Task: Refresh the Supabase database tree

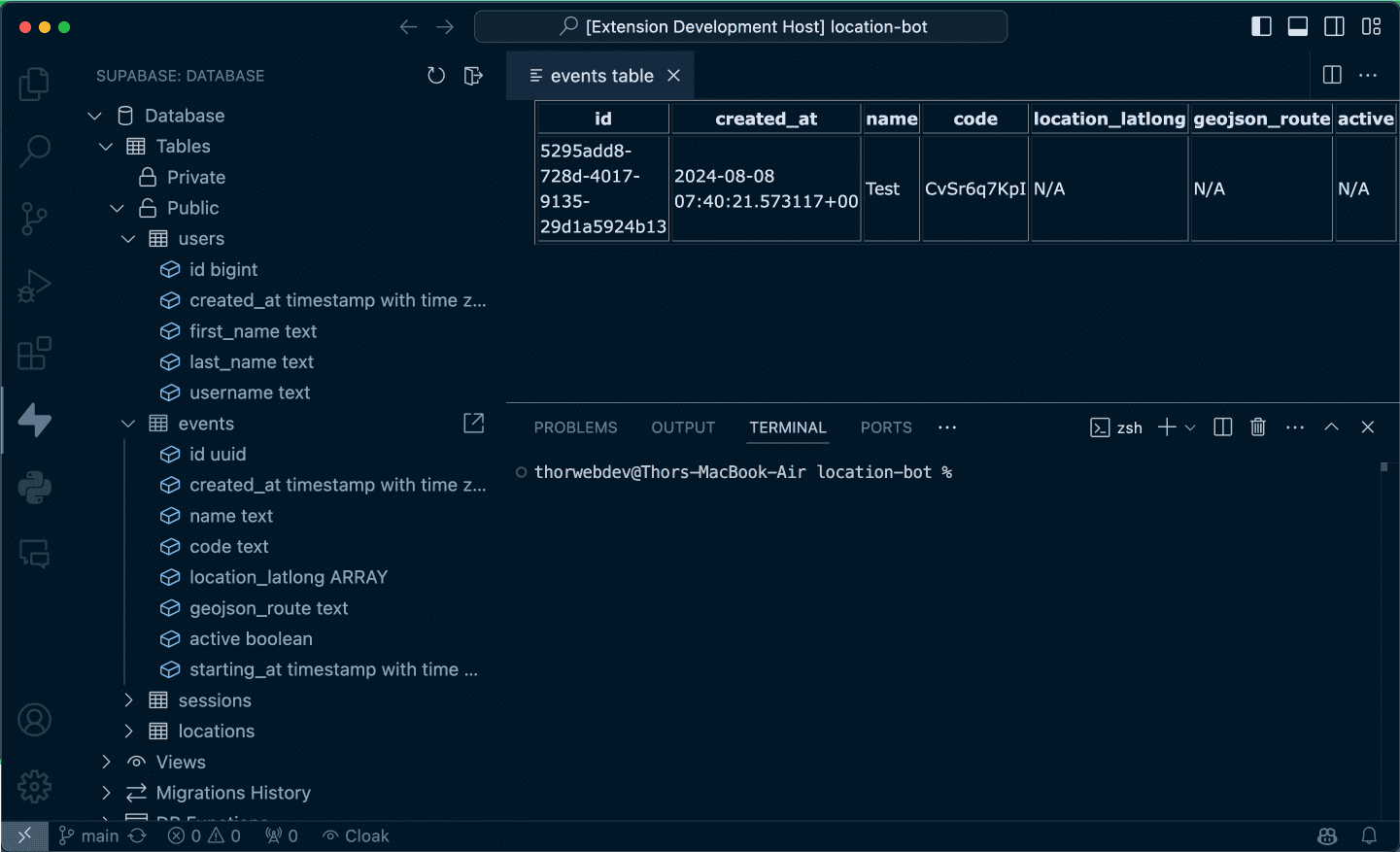Action: [435, 75]
